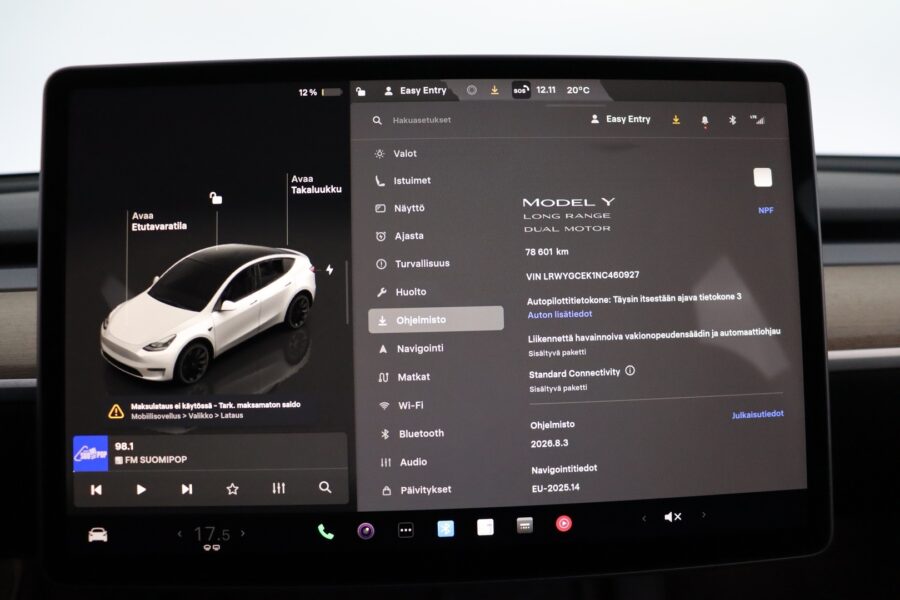The image size is (900, 600).
Task: Open the white notes app icon
Action: click(x=486, y=527)
